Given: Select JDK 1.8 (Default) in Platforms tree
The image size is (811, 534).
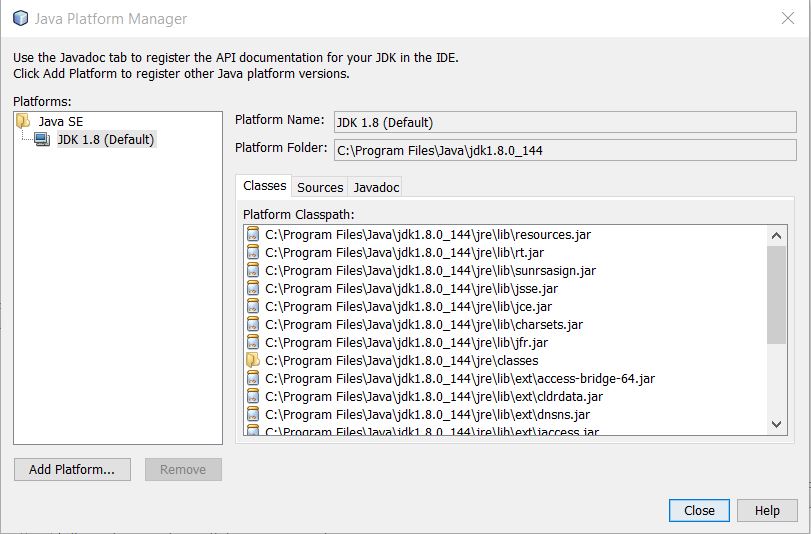Looking at the screenshot, I should [x=105, y=140].
